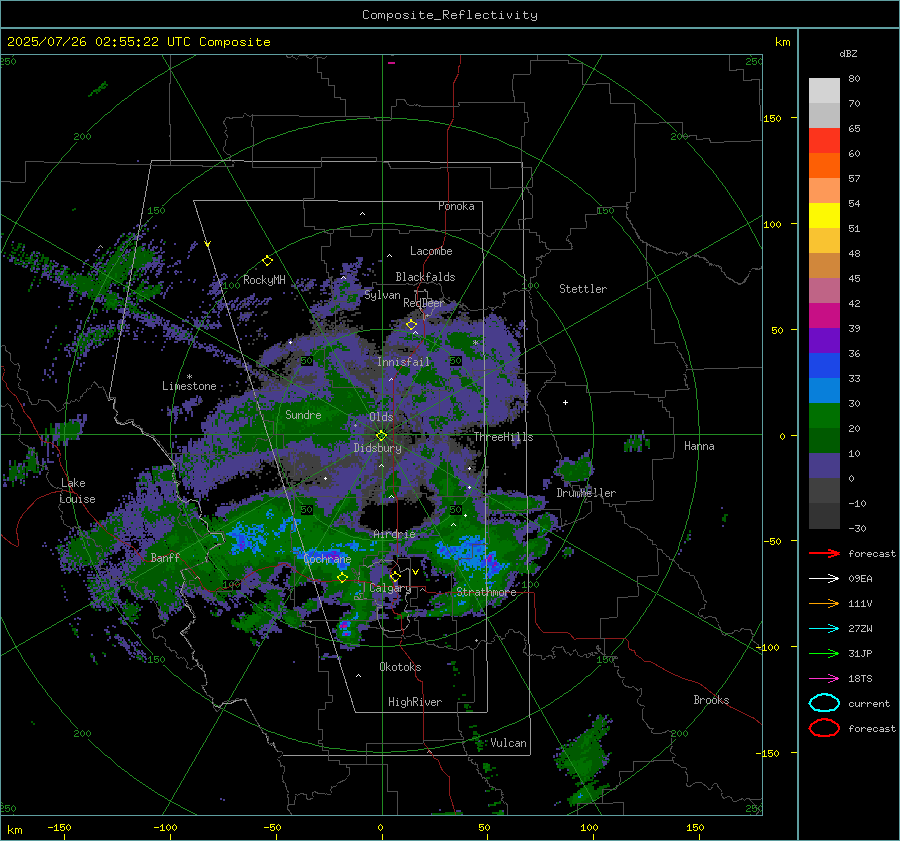Click the yellow diamond marker near Cochrane
The height and width of the screenshot is (841, 900).
(x=343, y=577)
